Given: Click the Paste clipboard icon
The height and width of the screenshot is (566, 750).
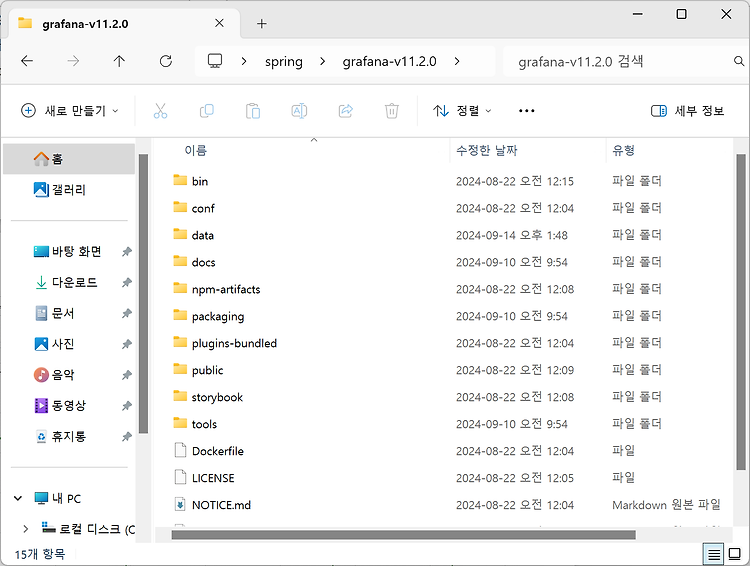Looking at the screenshot, I should pos(253,111).
